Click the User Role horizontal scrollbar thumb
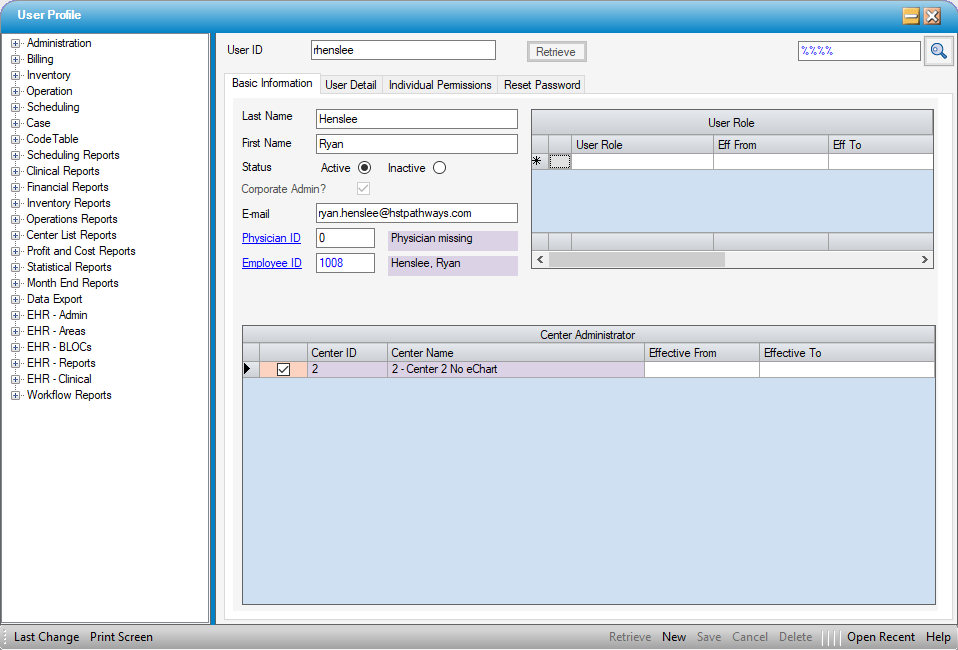Screen dimensions: 958x650 click(x=636, y=260)
